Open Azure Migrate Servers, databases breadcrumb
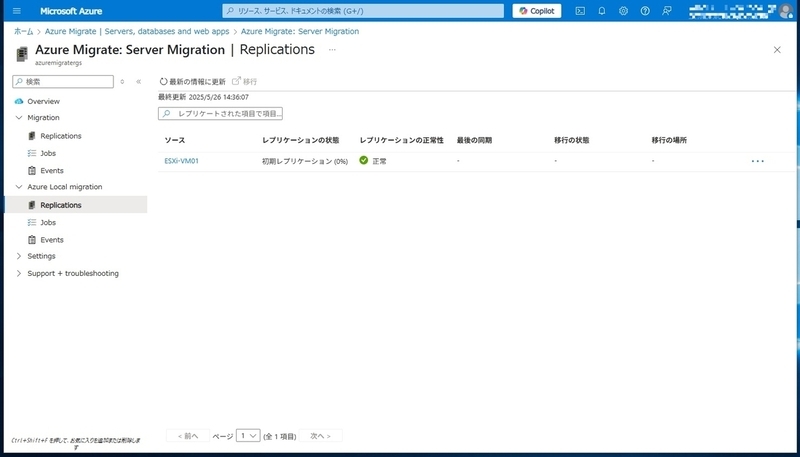 pyautogui.click(x=137, y=31)
